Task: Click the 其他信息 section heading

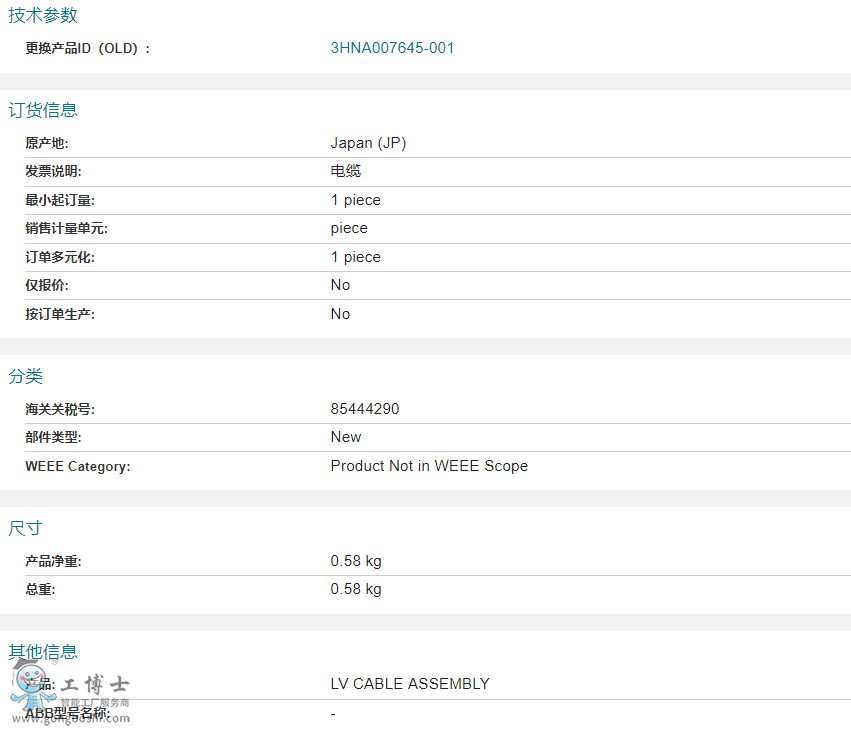Action: [43, 651]
